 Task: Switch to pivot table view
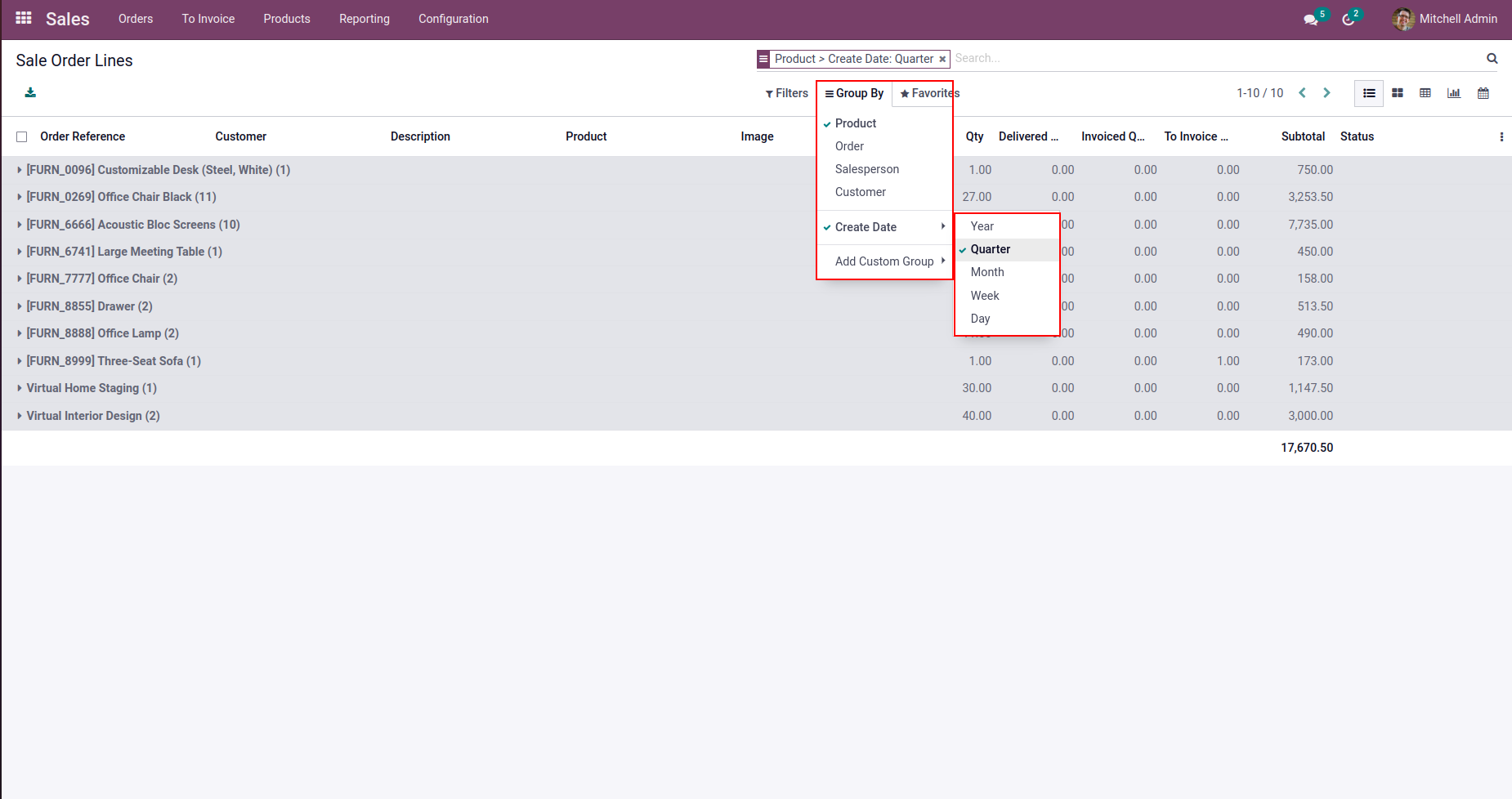tap(1425, 93)
